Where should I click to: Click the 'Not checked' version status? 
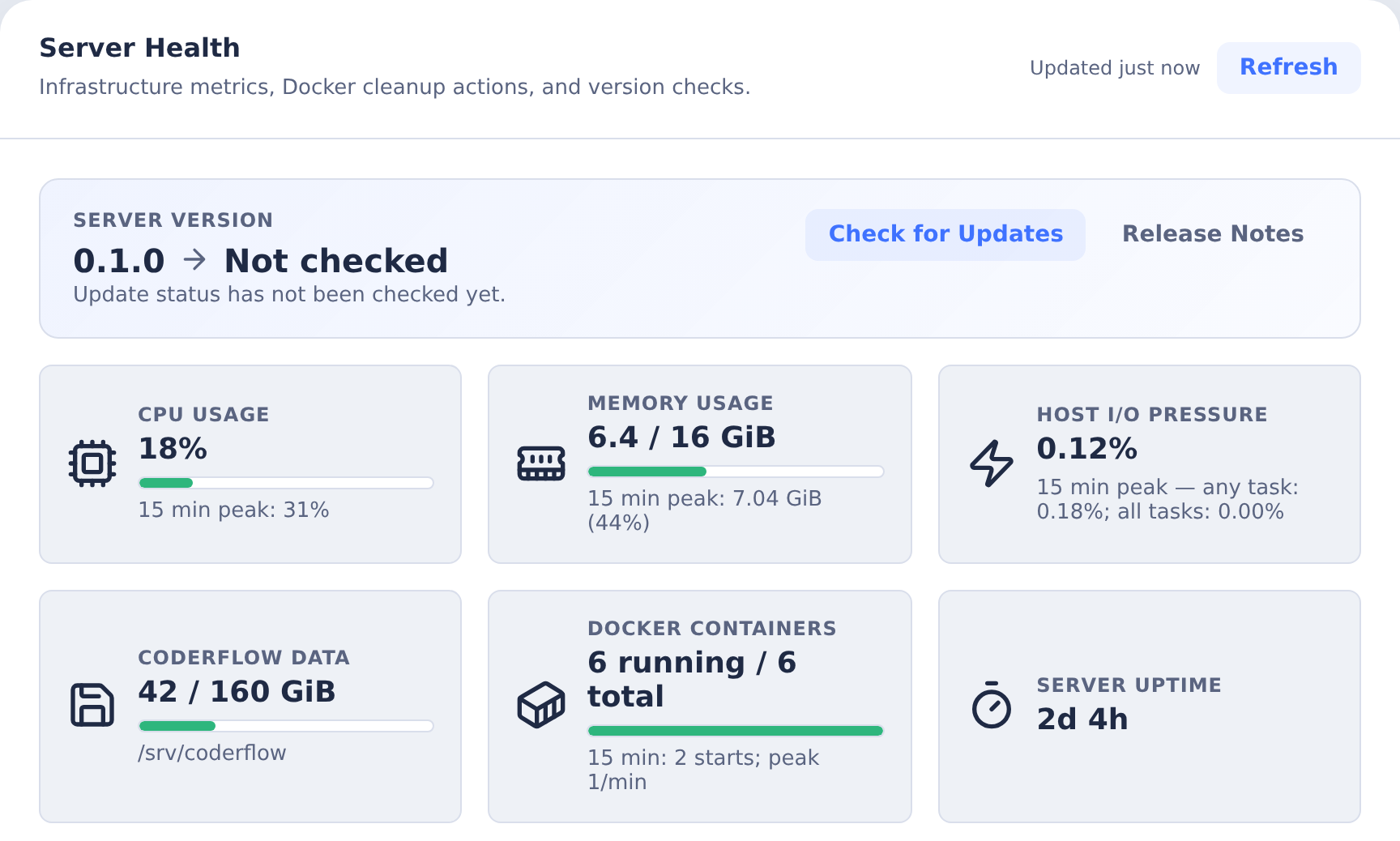click(x=336, y=261)
